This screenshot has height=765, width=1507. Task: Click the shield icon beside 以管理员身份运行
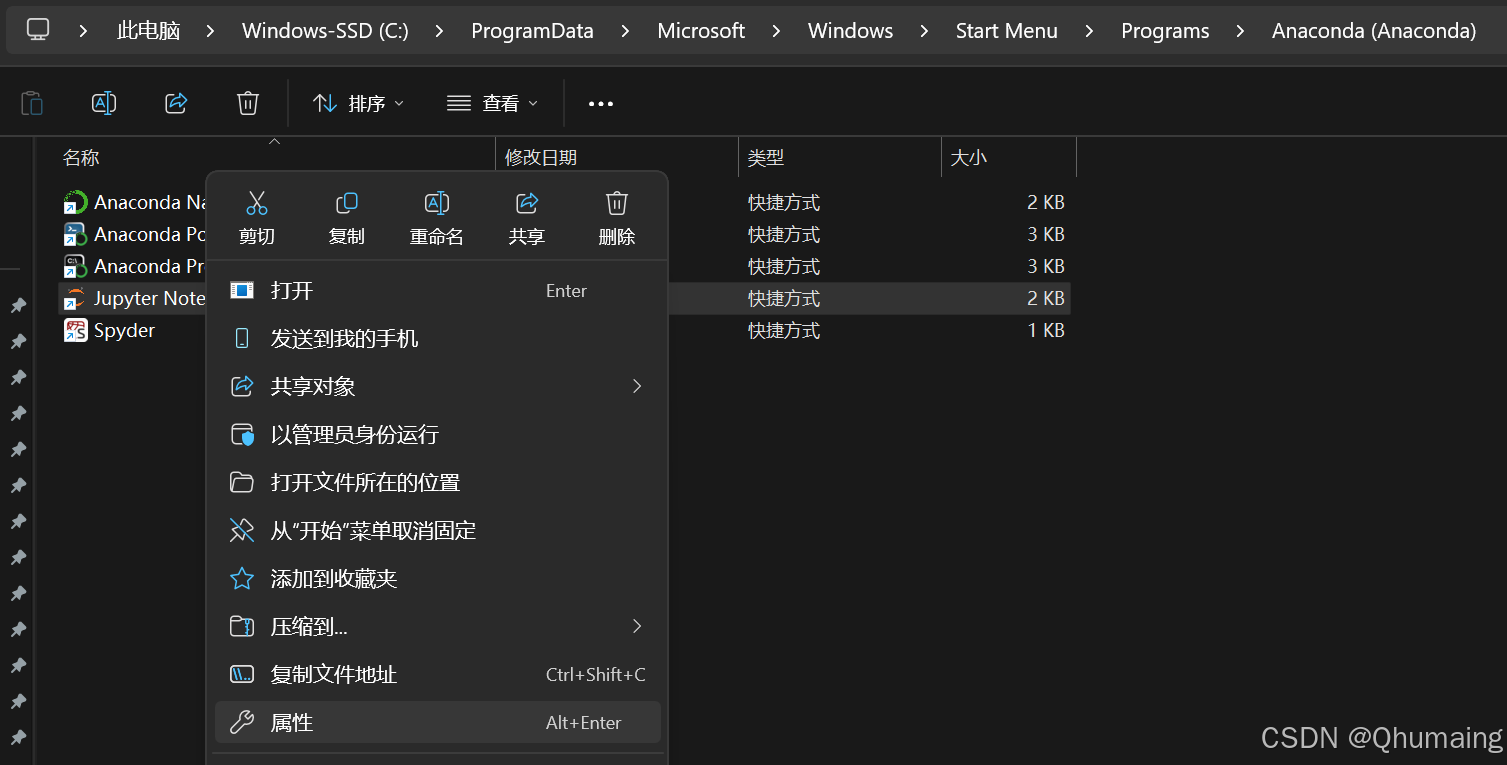point(242,434)
